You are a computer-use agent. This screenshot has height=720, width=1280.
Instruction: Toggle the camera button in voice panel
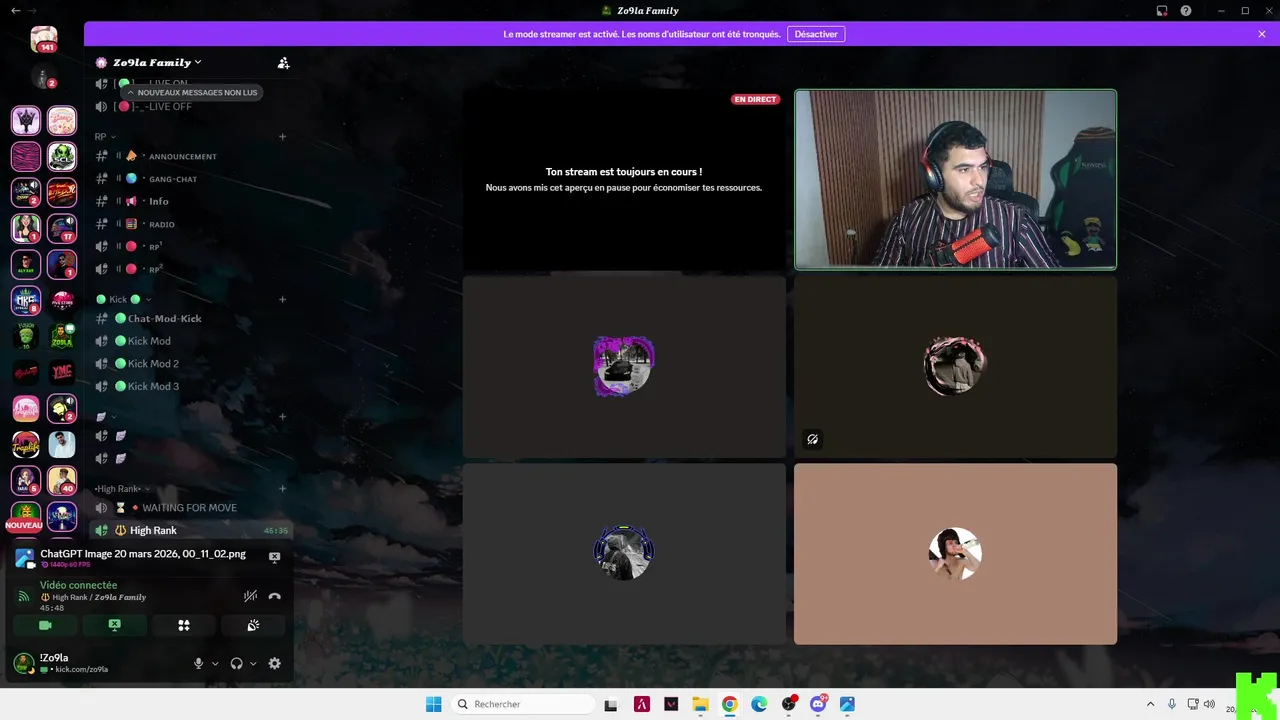[x=45, y=625]
